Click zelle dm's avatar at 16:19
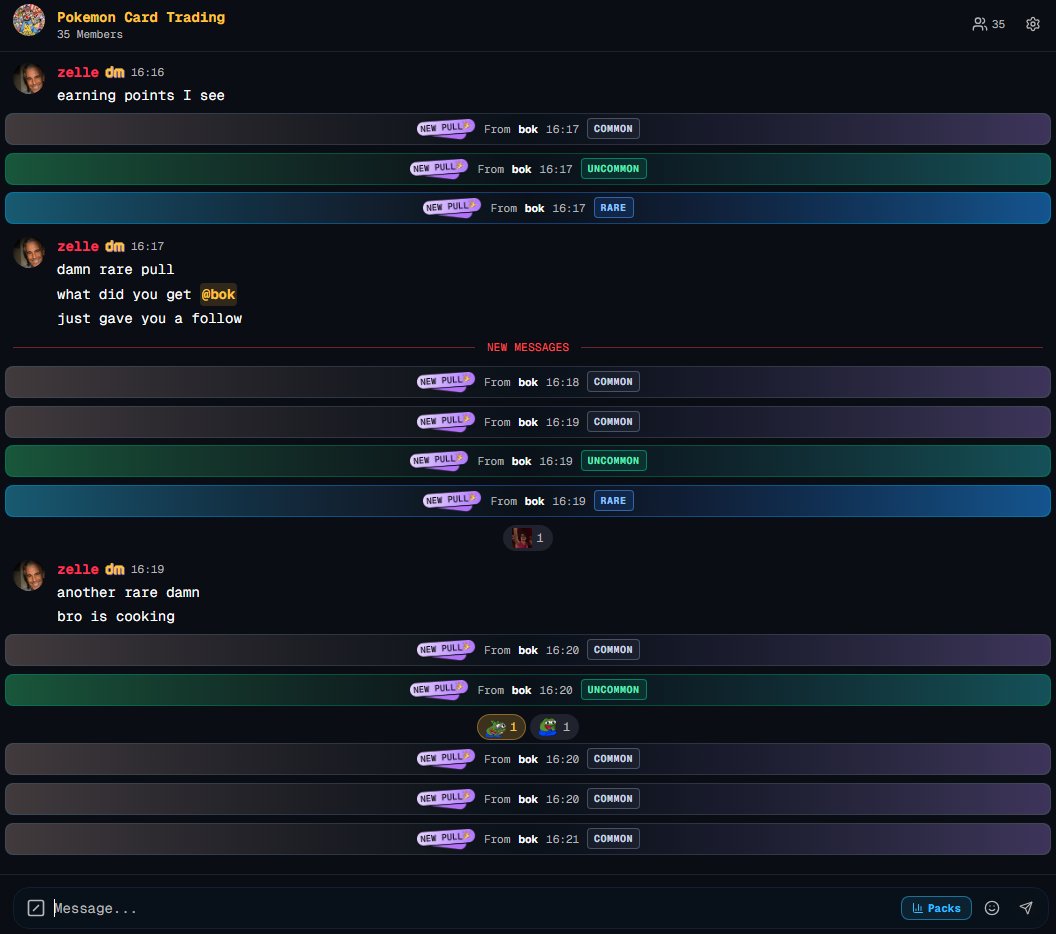 coord(29,576)
